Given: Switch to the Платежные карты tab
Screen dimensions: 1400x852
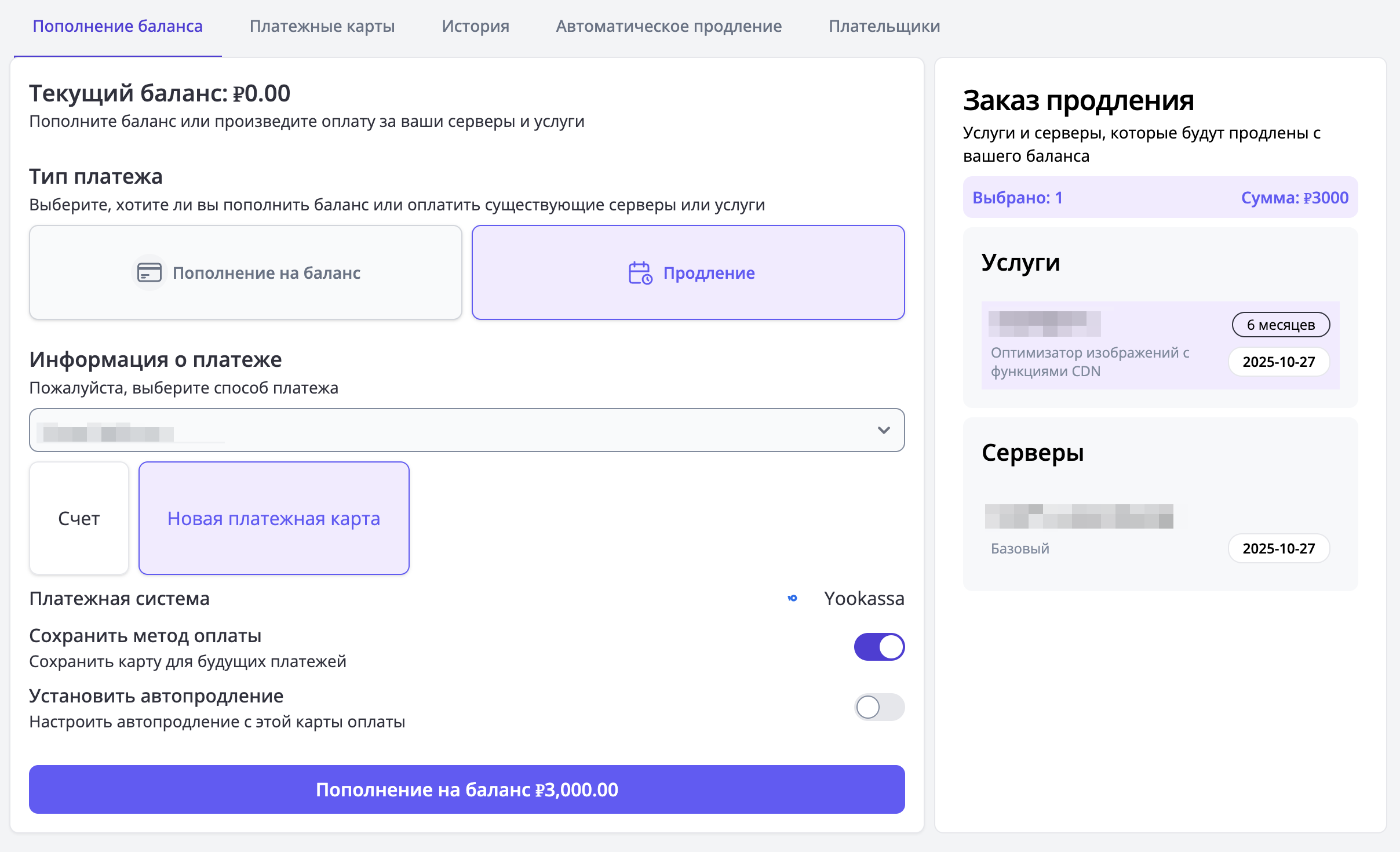Looking at the screenshot, I should click(322, 26).
